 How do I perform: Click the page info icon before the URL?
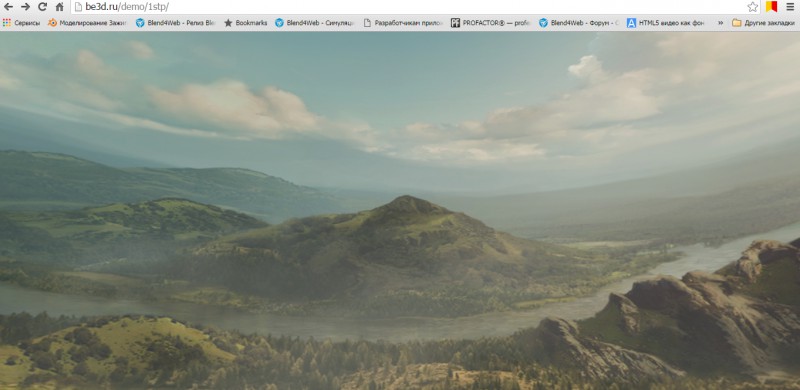click(78, 7)
